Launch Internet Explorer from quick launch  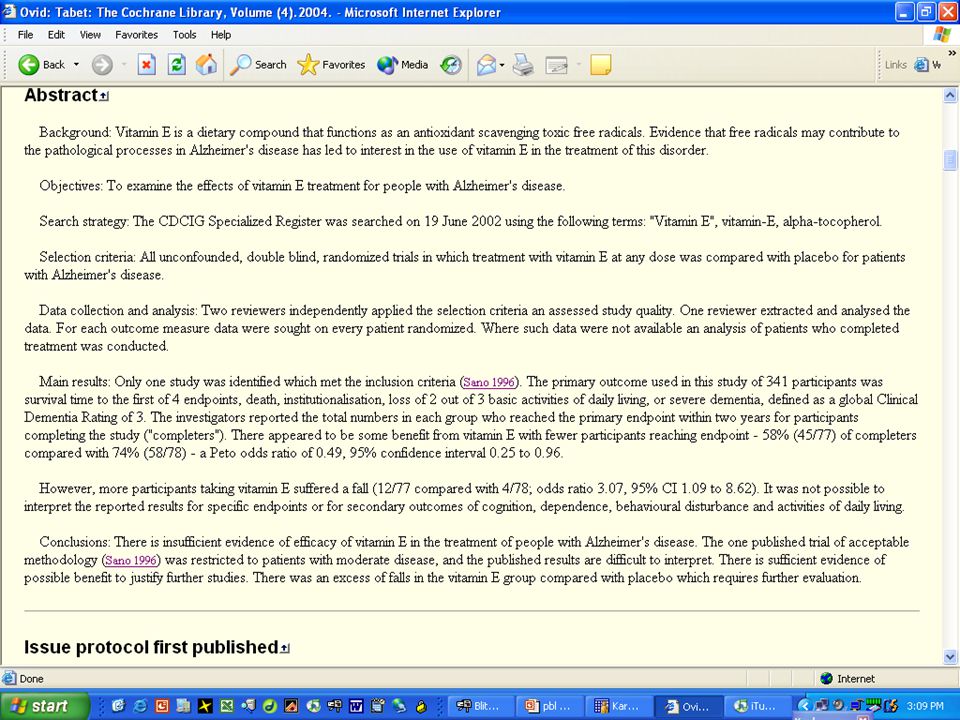point(140,706)
